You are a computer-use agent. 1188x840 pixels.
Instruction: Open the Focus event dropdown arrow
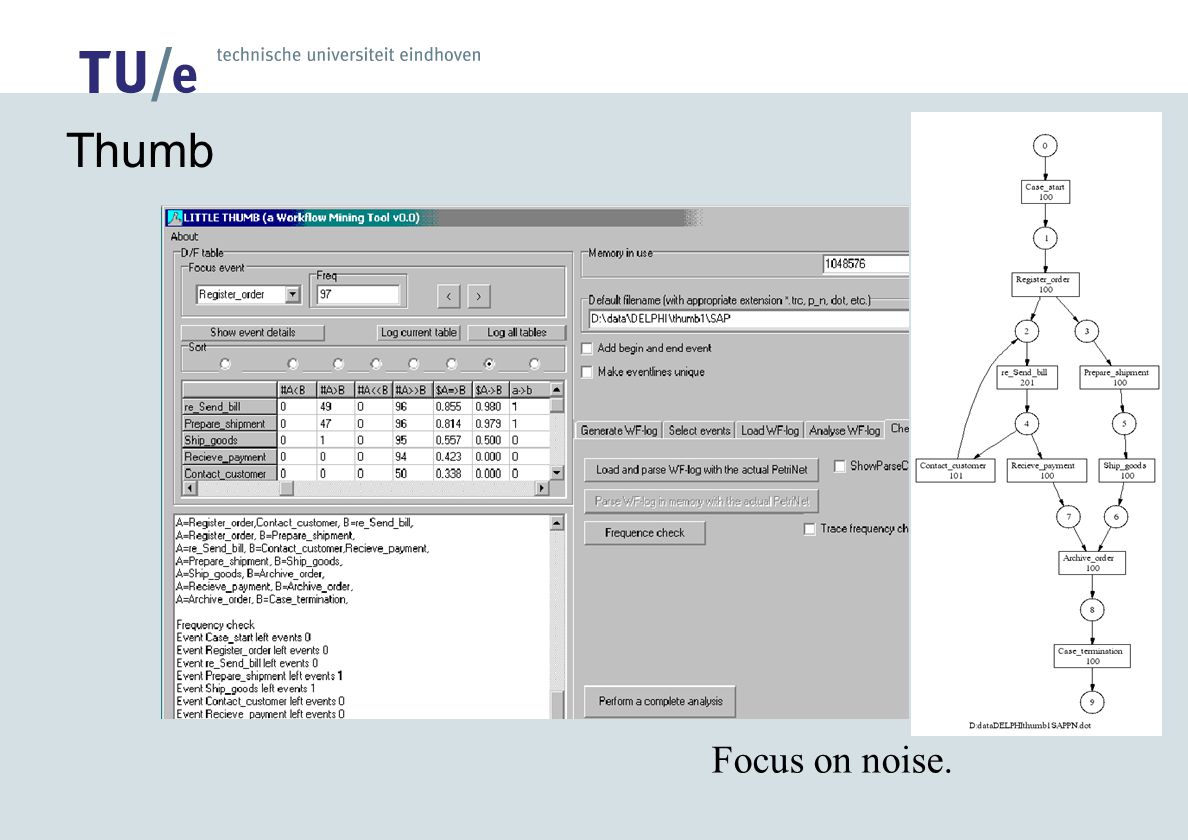coord(293,295)
